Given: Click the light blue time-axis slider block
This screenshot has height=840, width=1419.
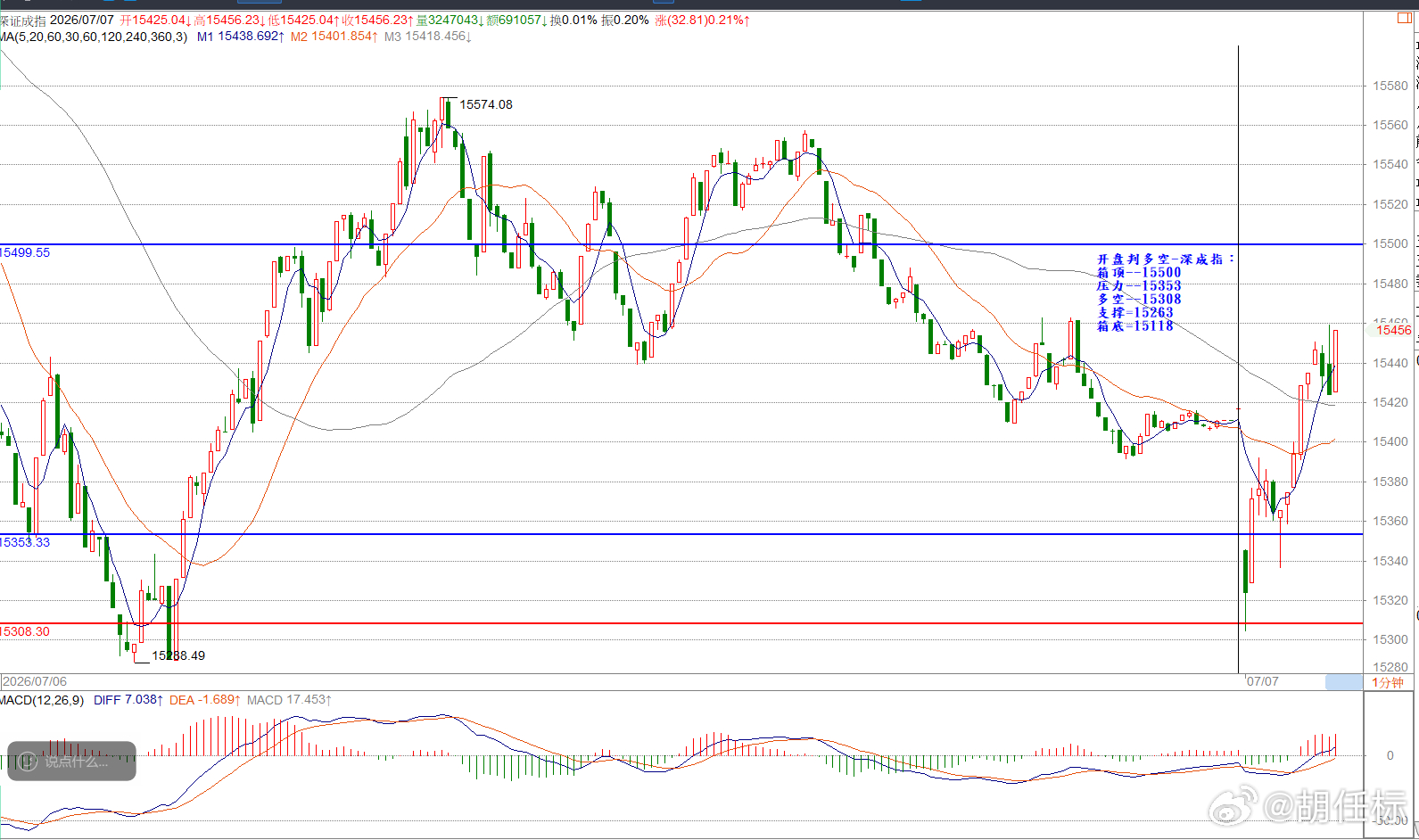Looking at the screenshot, I should [1344, 682].
